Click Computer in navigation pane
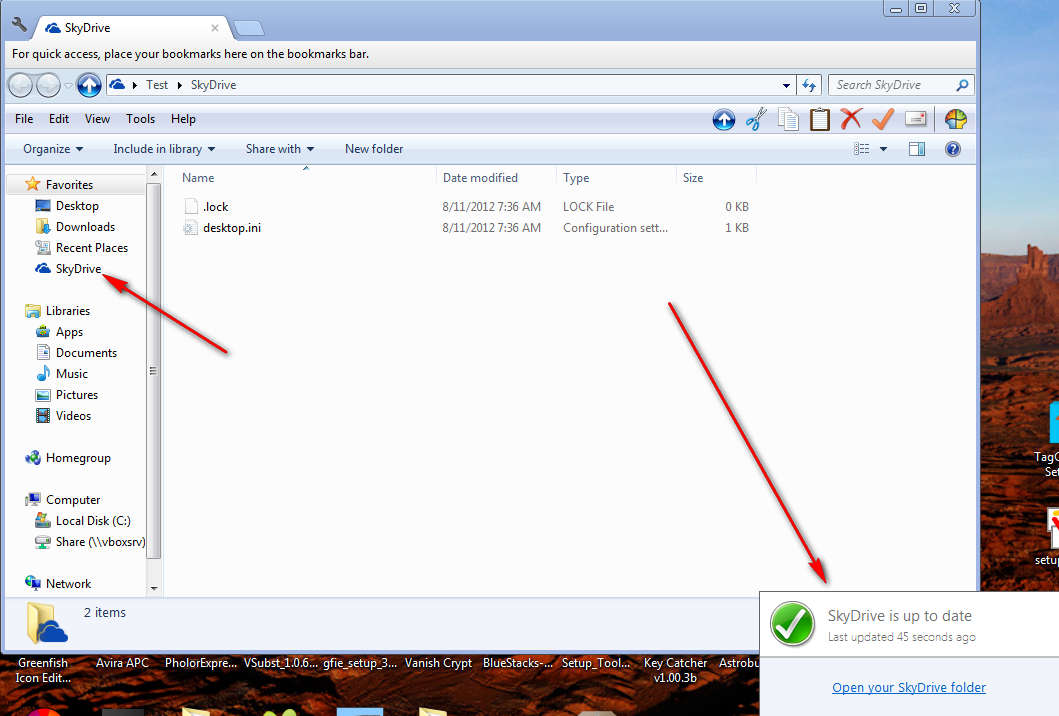1059x716 pixels. (72, 499)
